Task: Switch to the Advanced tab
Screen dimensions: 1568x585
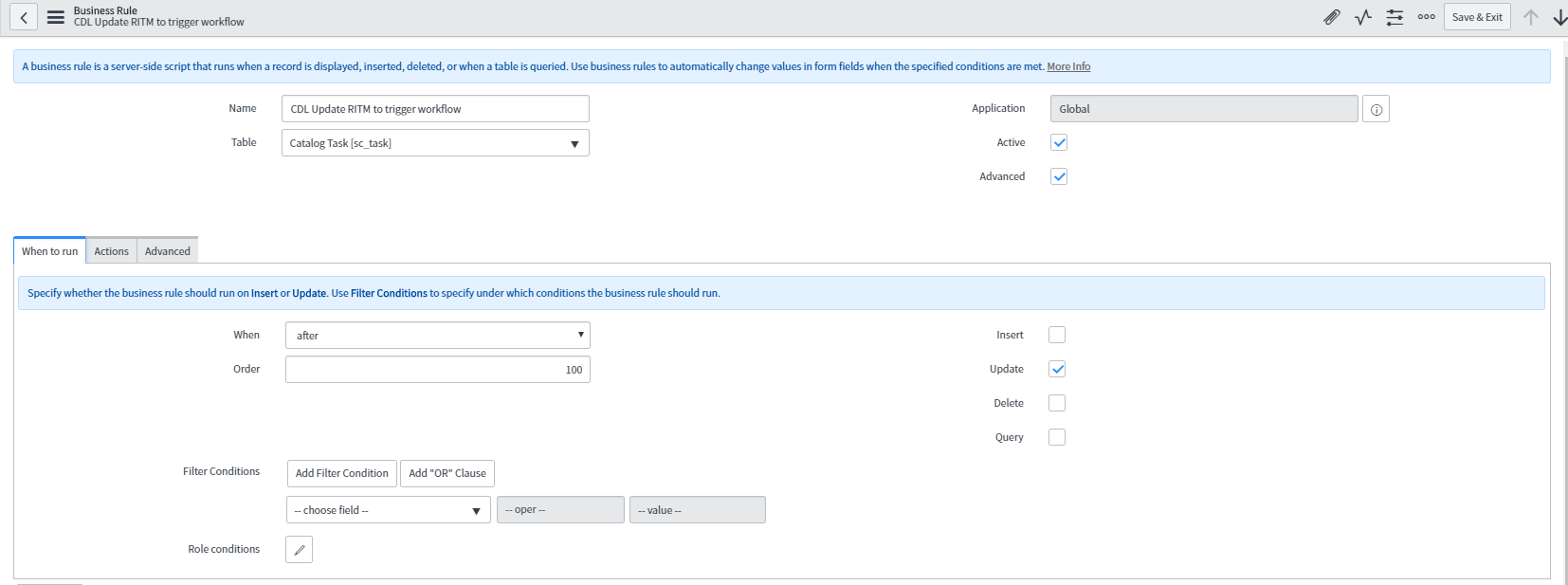Action: (168, 251)
